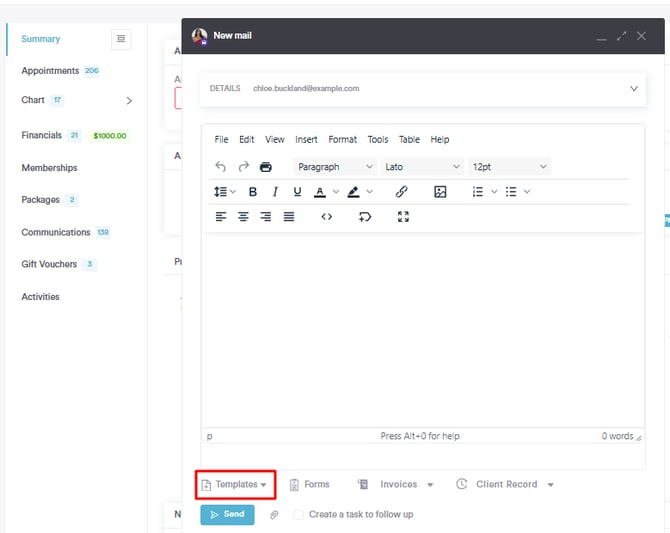Open the 12pt font size dropdown

coord(509,167)
